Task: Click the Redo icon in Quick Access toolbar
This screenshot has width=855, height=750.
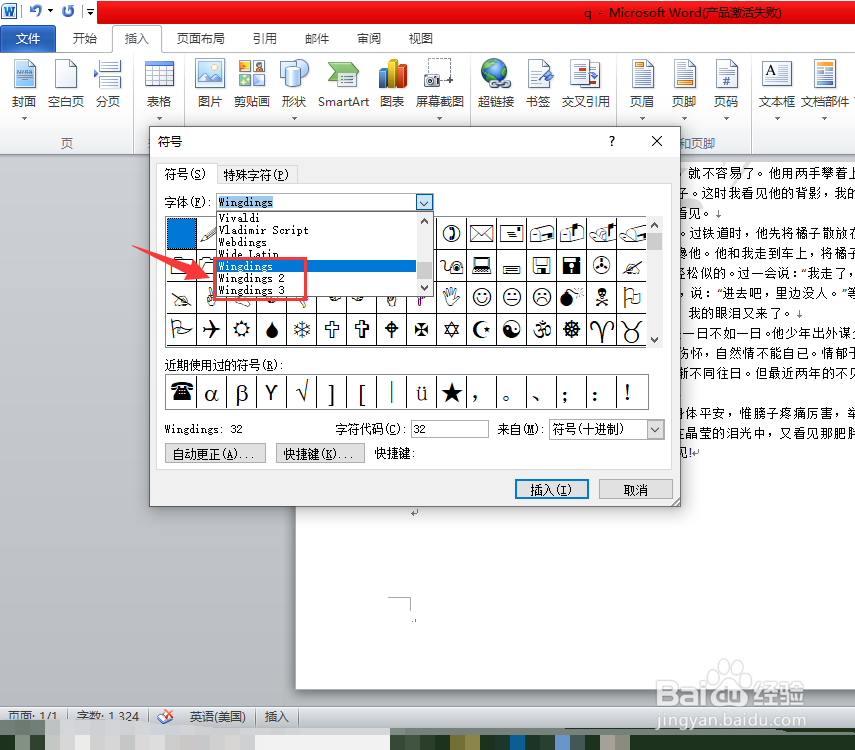Action: click(68, 10)
